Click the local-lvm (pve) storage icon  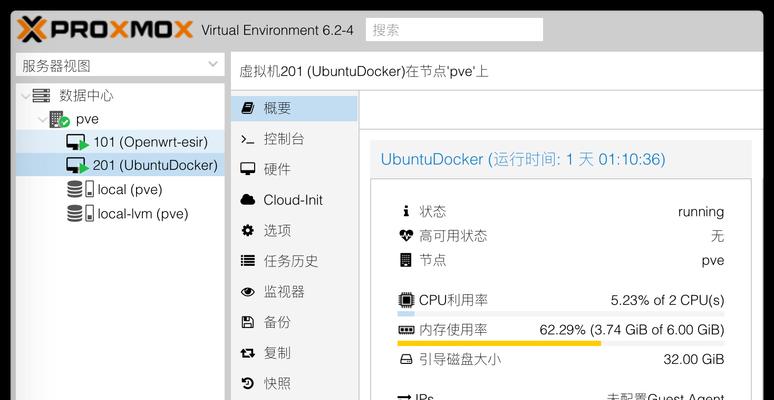(x=80, y=213)
